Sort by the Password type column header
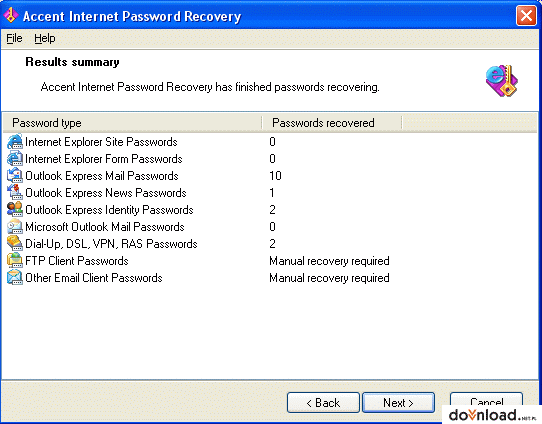542x424 pixels. coord(132,123)
